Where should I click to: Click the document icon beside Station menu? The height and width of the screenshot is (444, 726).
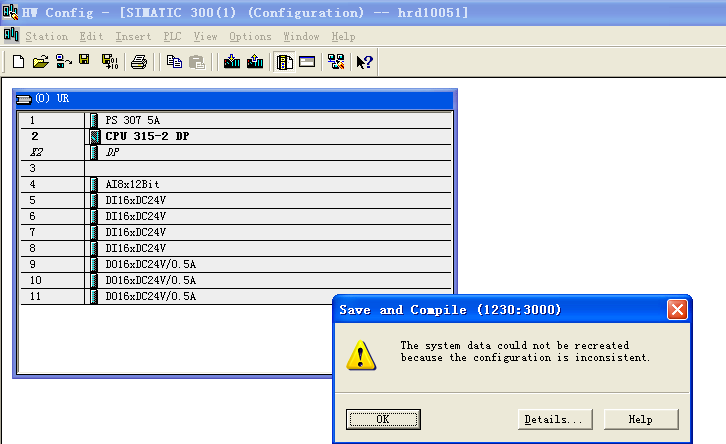point(11,35)
